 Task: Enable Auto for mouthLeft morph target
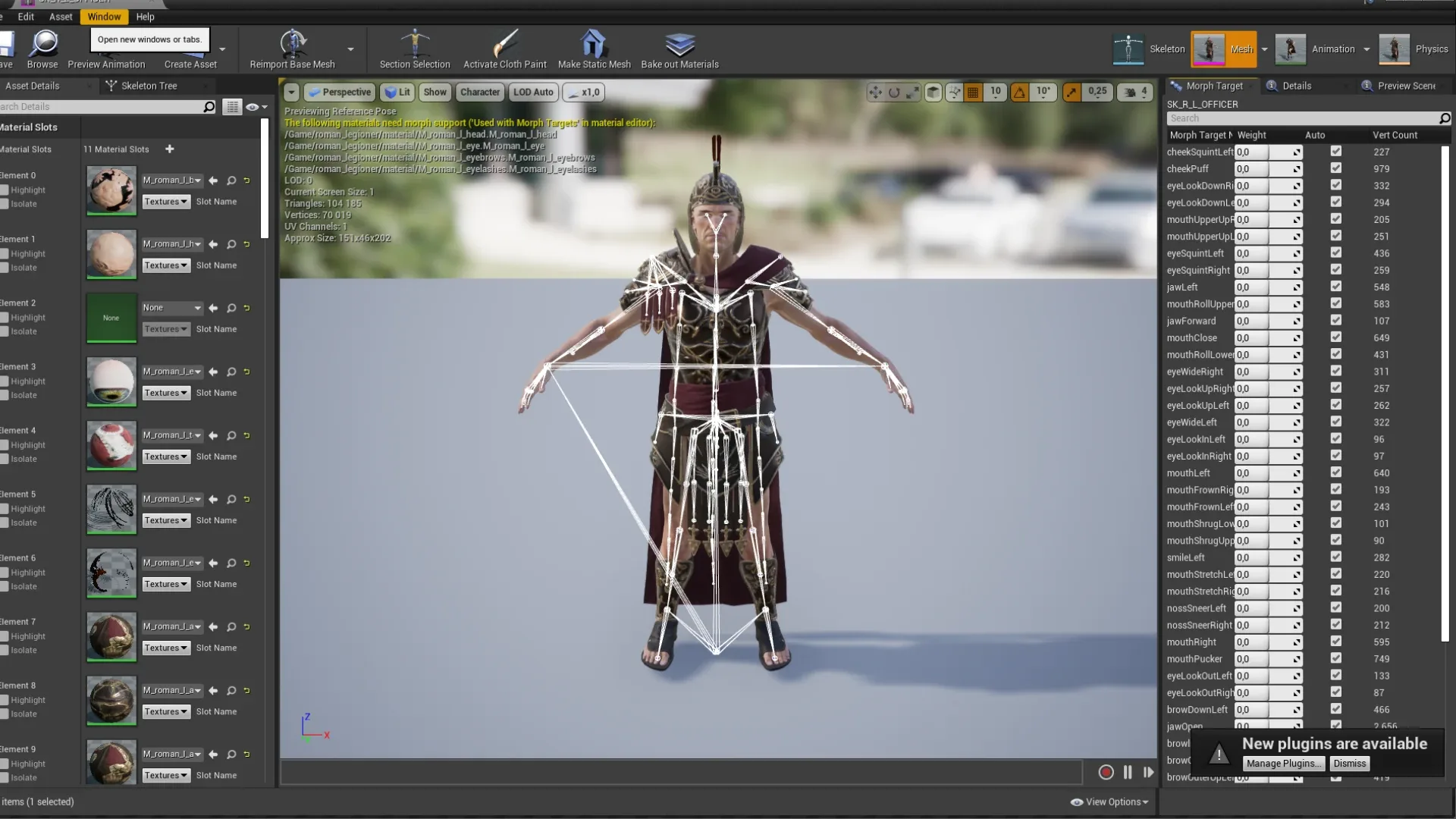(x=1336, y=472)
